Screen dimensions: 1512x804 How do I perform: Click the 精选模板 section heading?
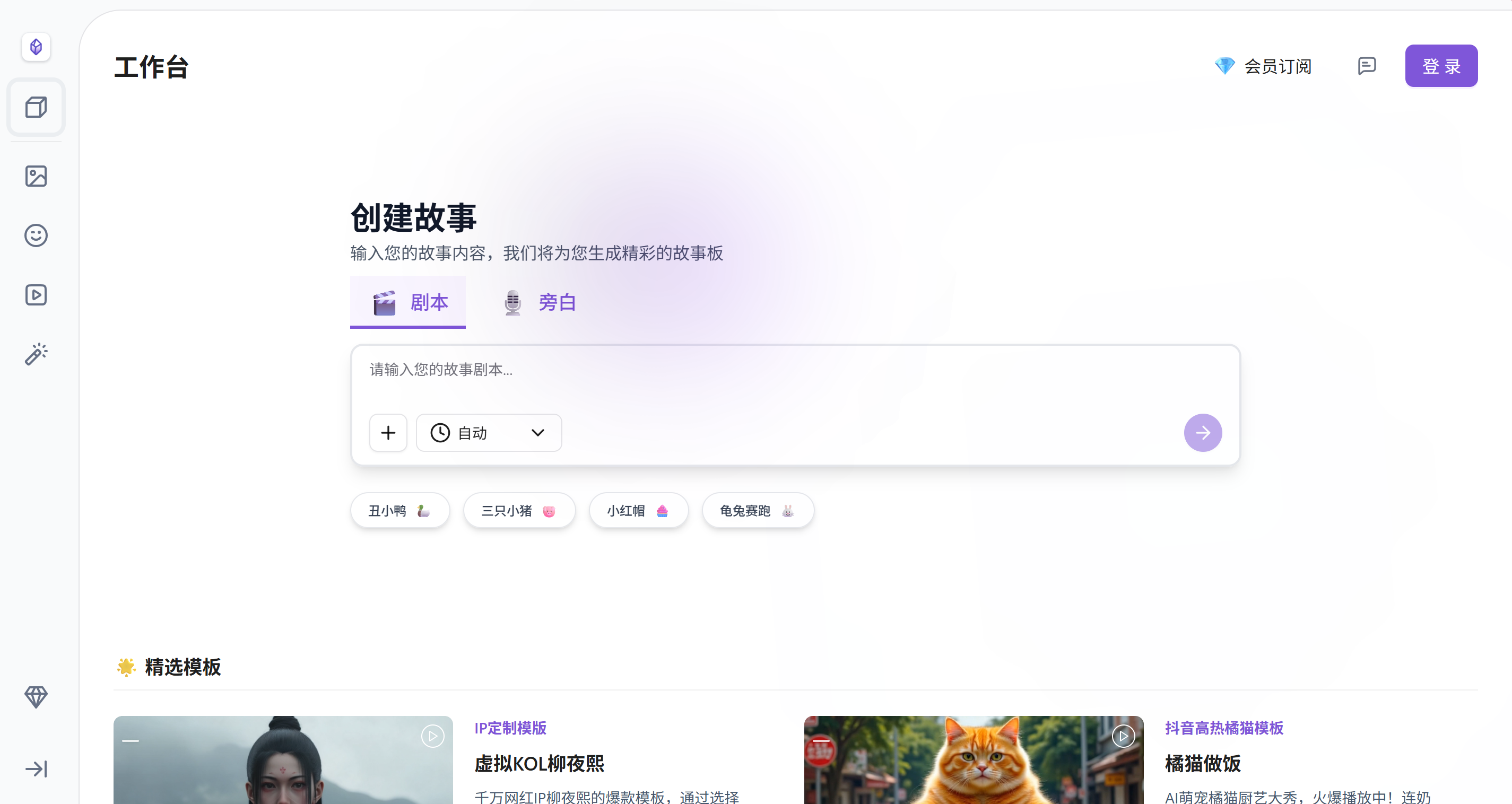[x=183, y=667]
